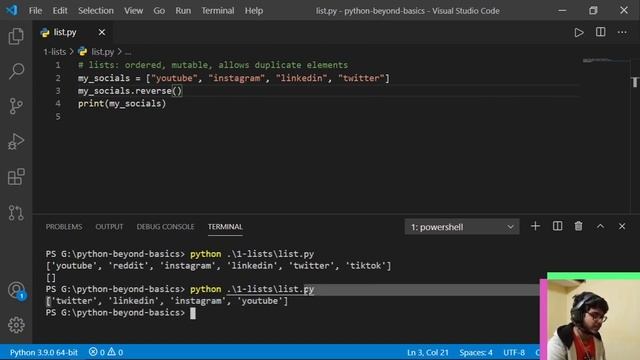Image resolution: width=640 pixels, height=360 pixels.
Task: Click the list.py breadcrumb item
Action: coord(96,52)
